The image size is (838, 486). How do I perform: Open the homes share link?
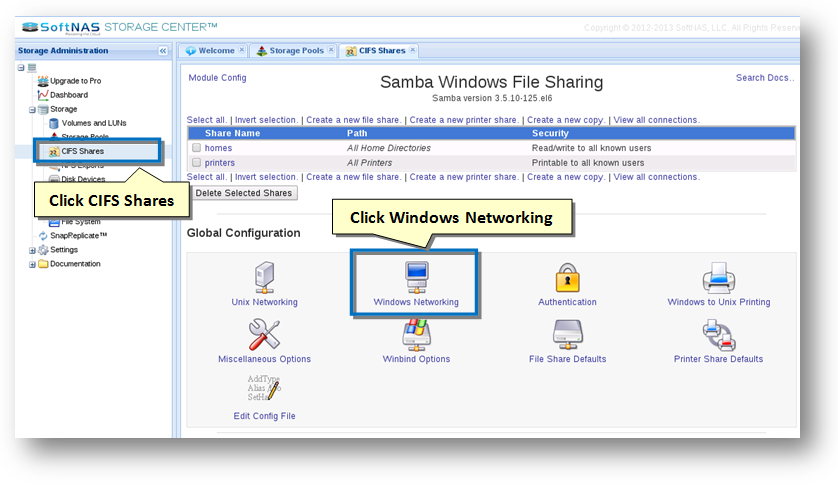pos(218,148)
